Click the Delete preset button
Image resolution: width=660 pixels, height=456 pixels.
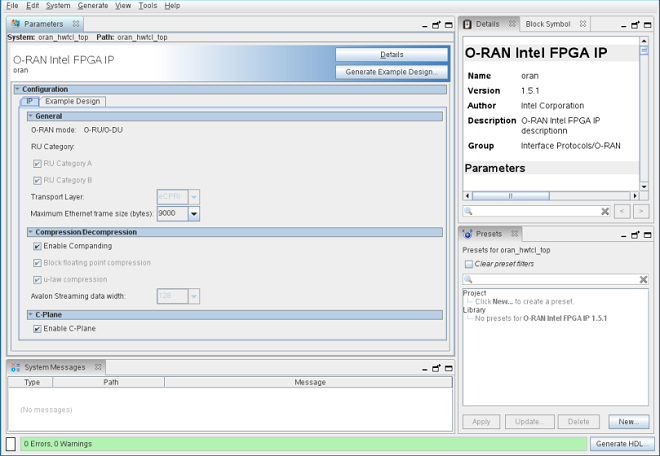[x=578, y=421]
